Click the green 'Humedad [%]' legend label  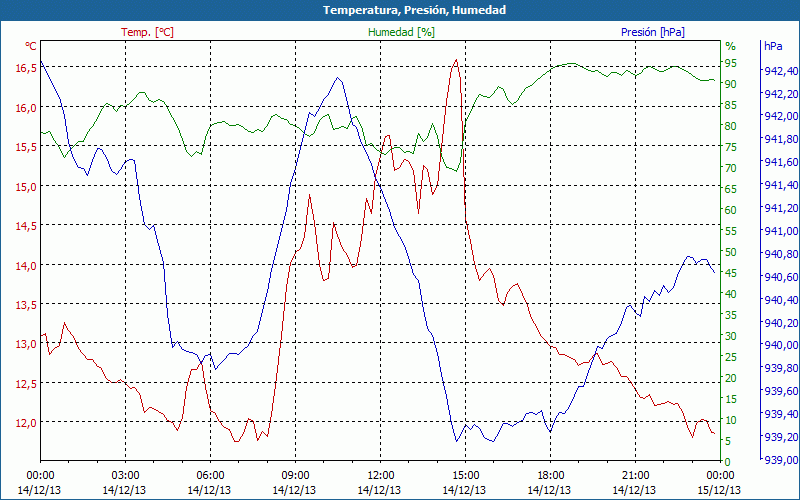pos(401,32)
